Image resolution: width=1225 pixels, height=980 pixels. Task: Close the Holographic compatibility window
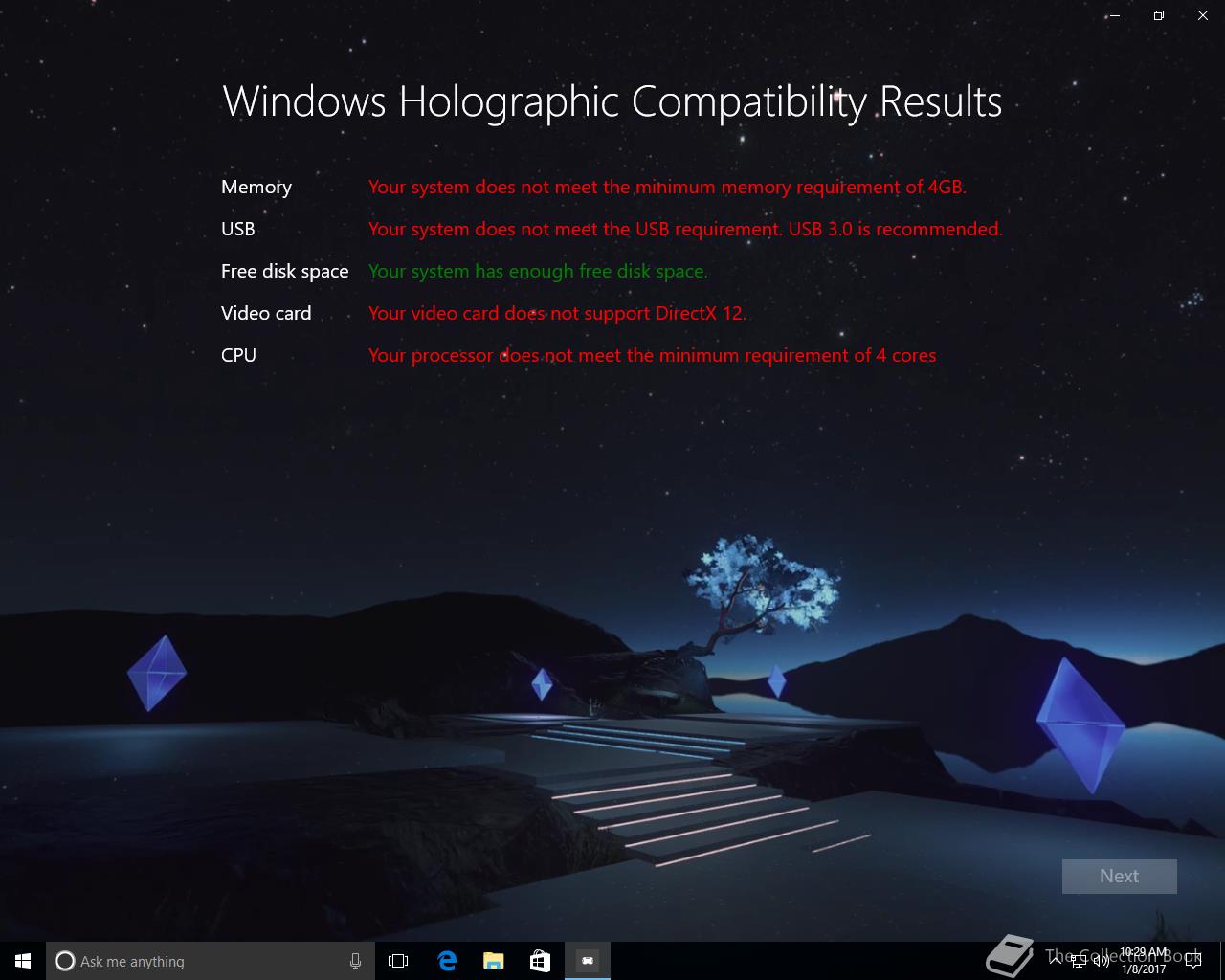1203,15
